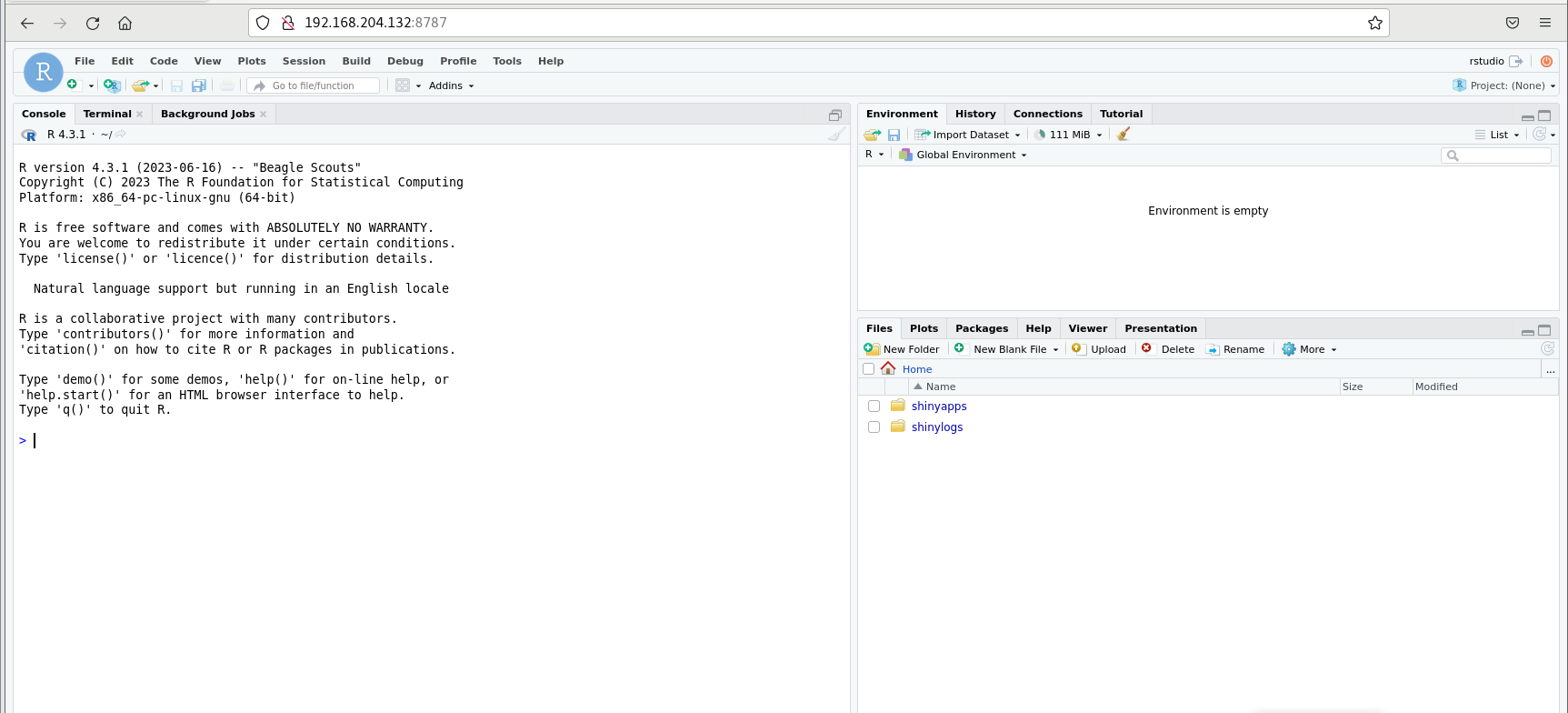Viewport: 1568px width, 713px height.
Task: Toggle the select-all checkbox beside Home
Action: tap(868, 369)
